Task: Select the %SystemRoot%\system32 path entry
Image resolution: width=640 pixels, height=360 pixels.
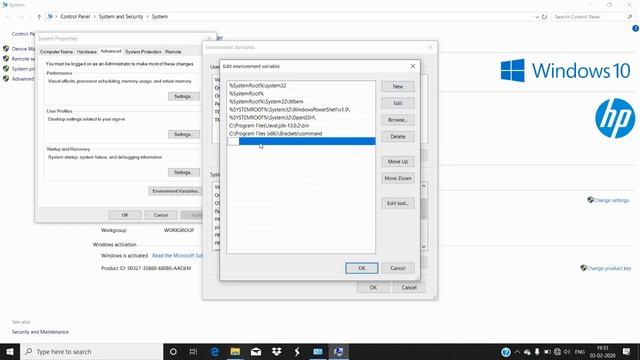Action: [x=301, y=86]
